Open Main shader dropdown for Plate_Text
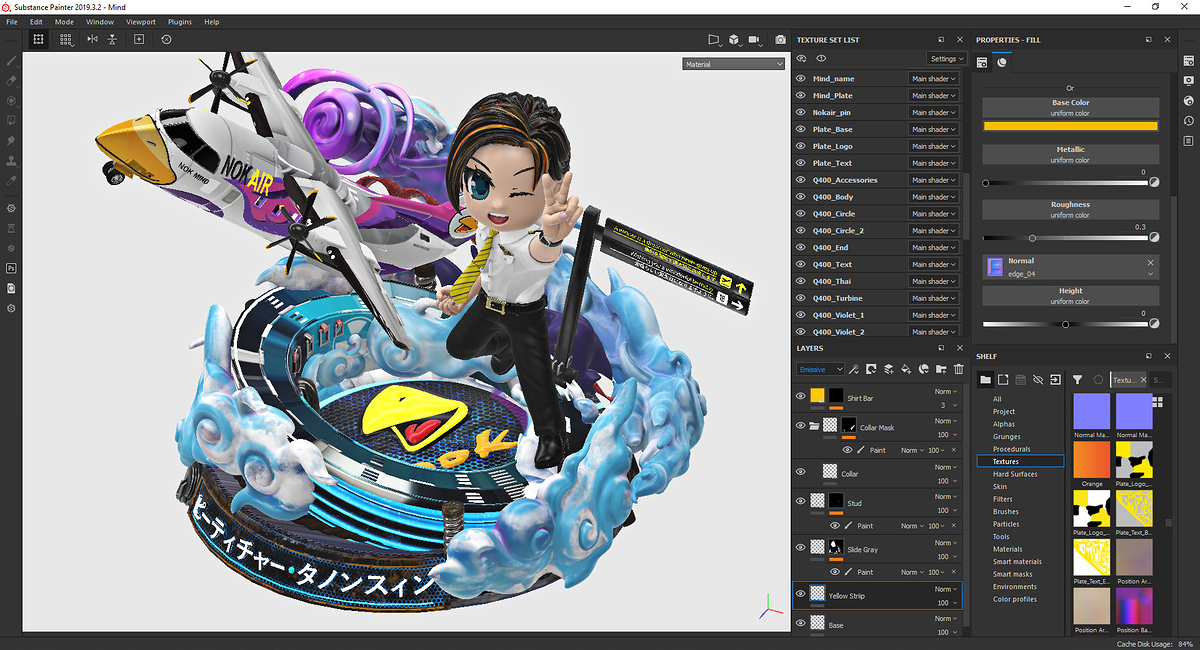Screen dimensions: 1200x650 click(x=934, y=163)
